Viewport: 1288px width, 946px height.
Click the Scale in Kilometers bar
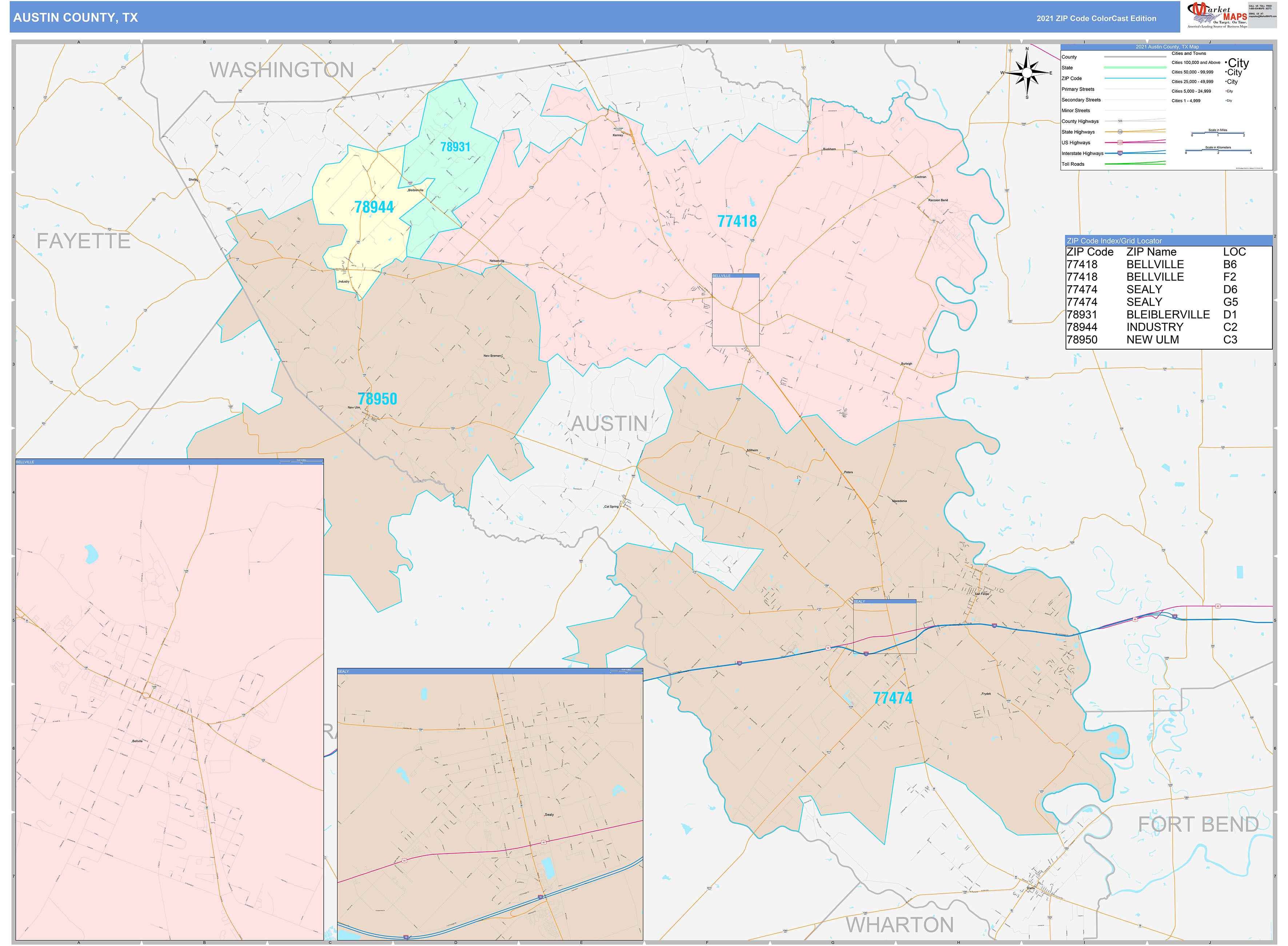[1217, 150]
